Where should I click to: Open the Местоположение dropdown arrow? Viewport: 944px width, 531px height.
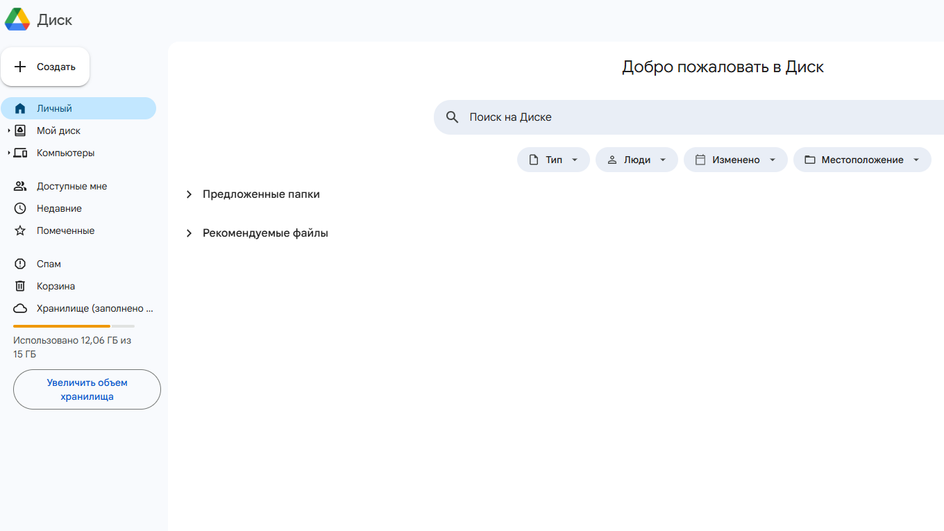coord(916,160)
